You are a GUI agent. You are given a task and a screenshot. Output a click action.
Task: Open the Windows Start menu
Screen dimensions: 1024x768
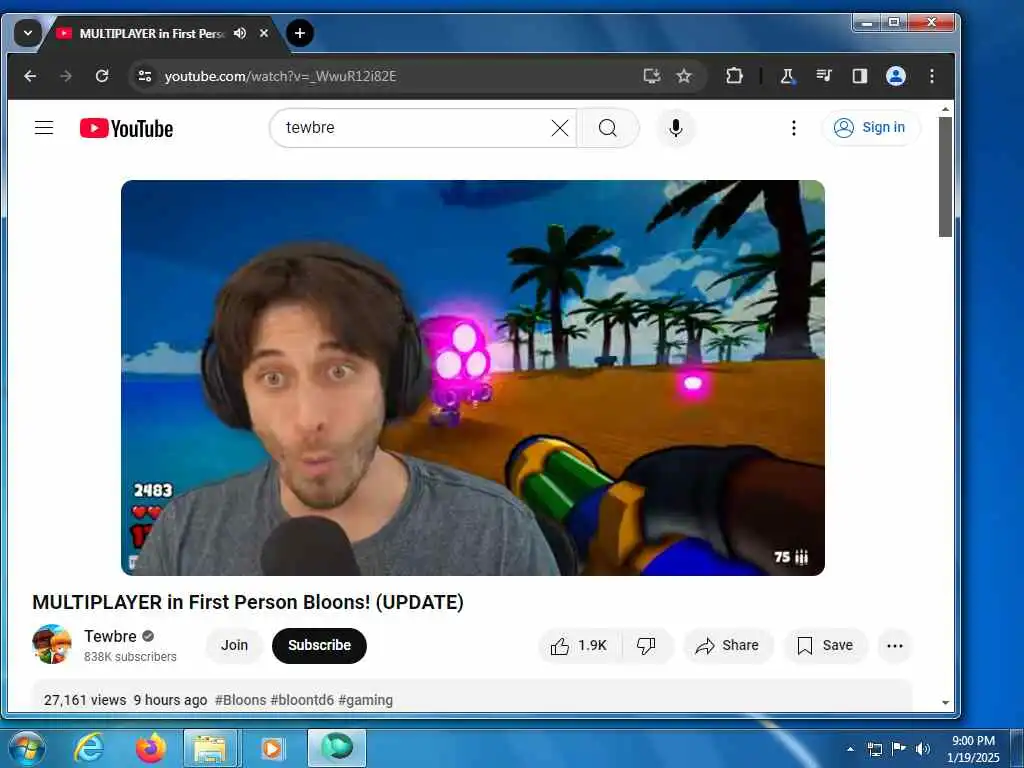pyautogui.click(x=27, y=748)
